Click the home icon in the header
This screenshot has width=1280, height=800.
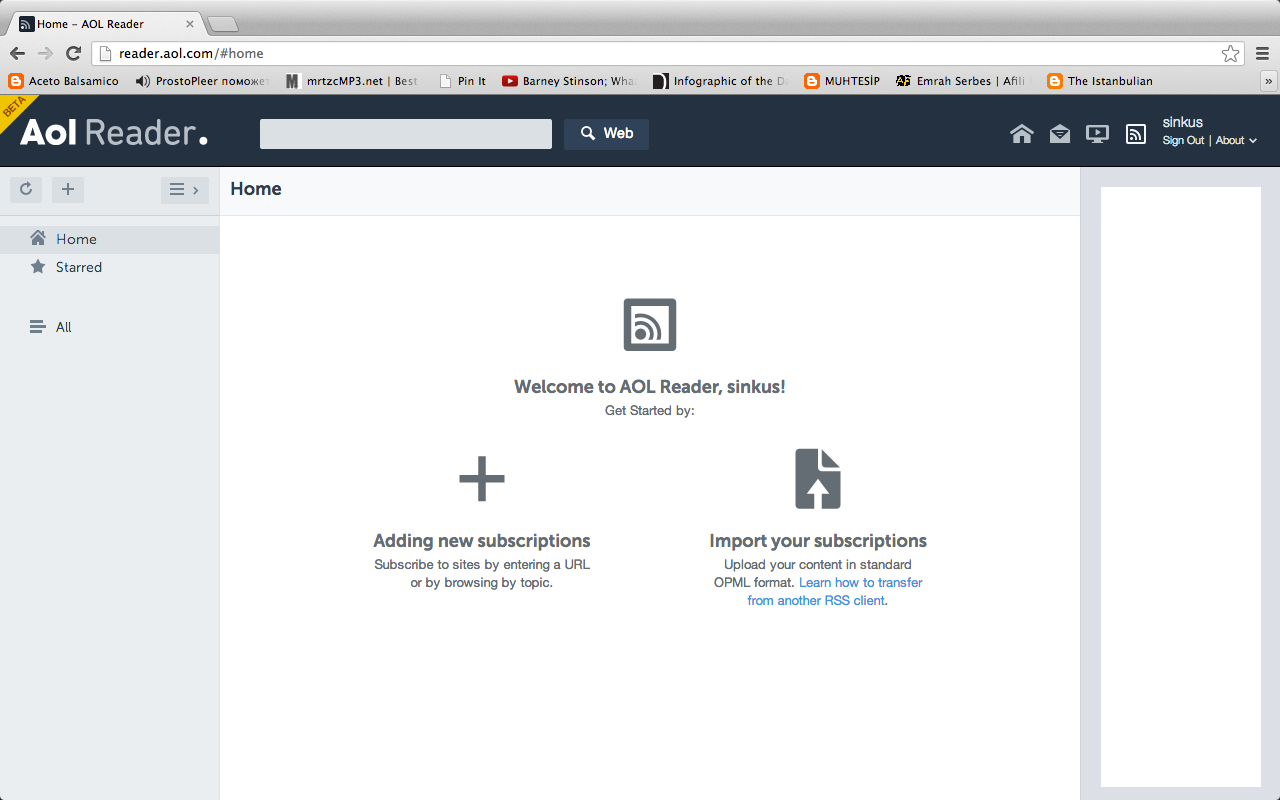click(1021, 134)
